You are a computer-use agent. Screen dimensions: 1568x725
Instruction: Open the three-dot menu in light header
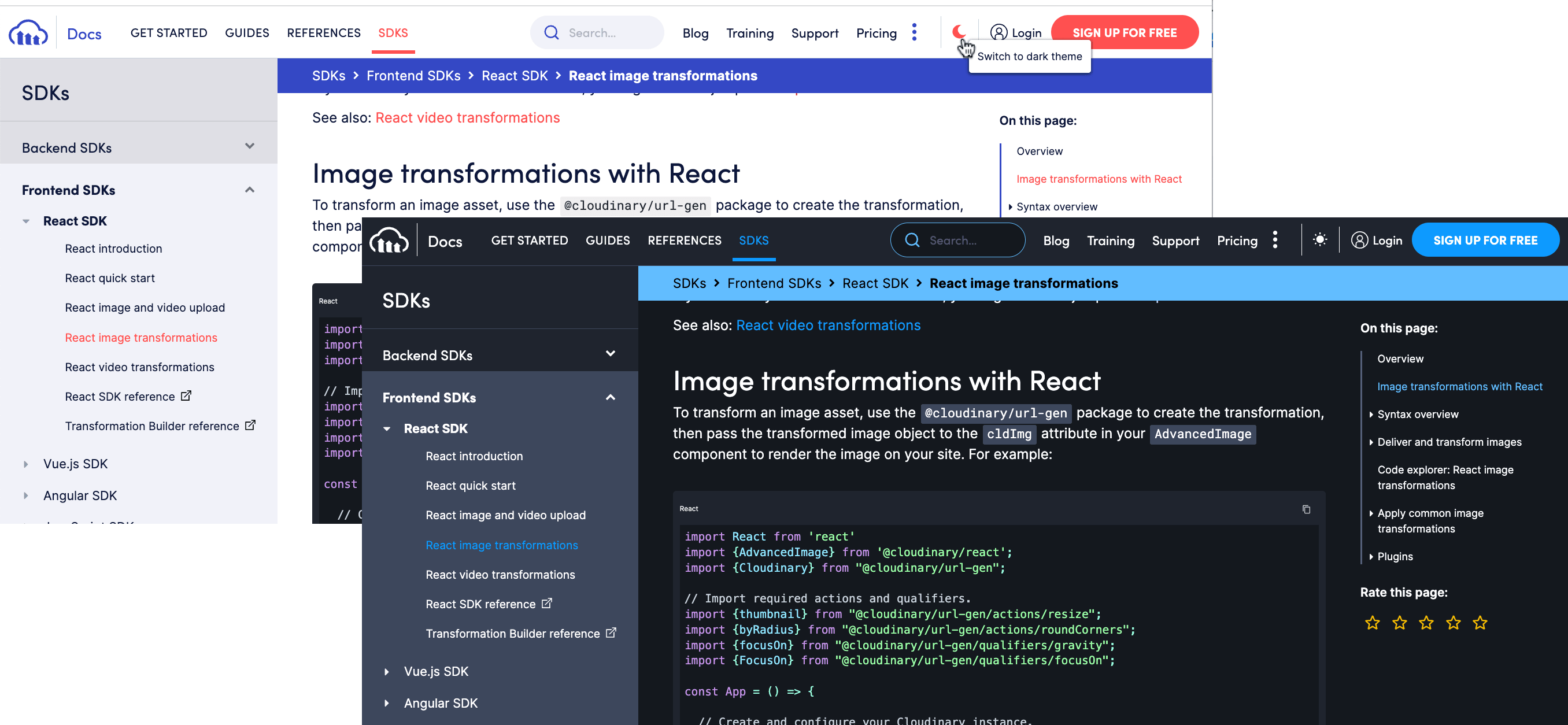(x=914, y=32)
